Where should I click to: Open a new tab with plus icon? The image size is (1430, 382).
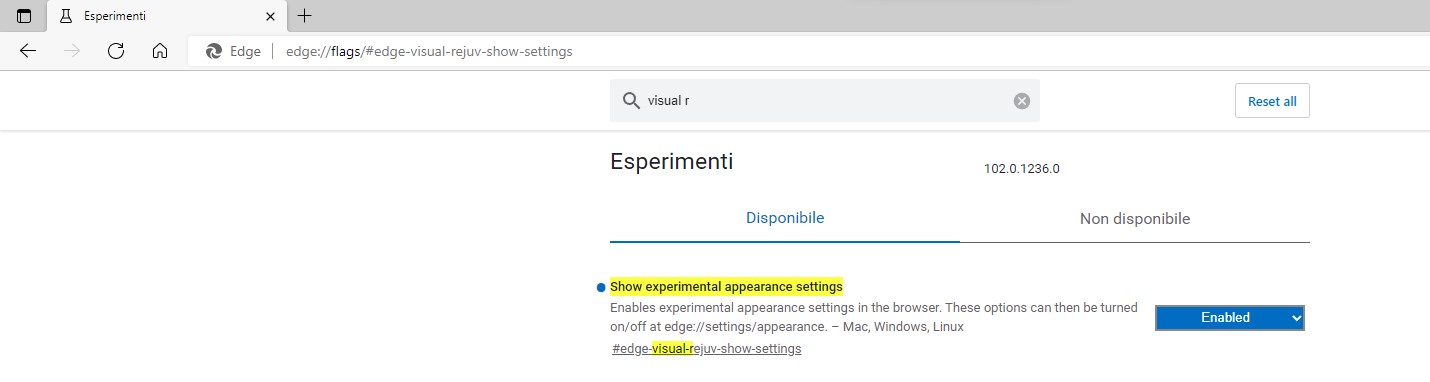tap(305, 16)
